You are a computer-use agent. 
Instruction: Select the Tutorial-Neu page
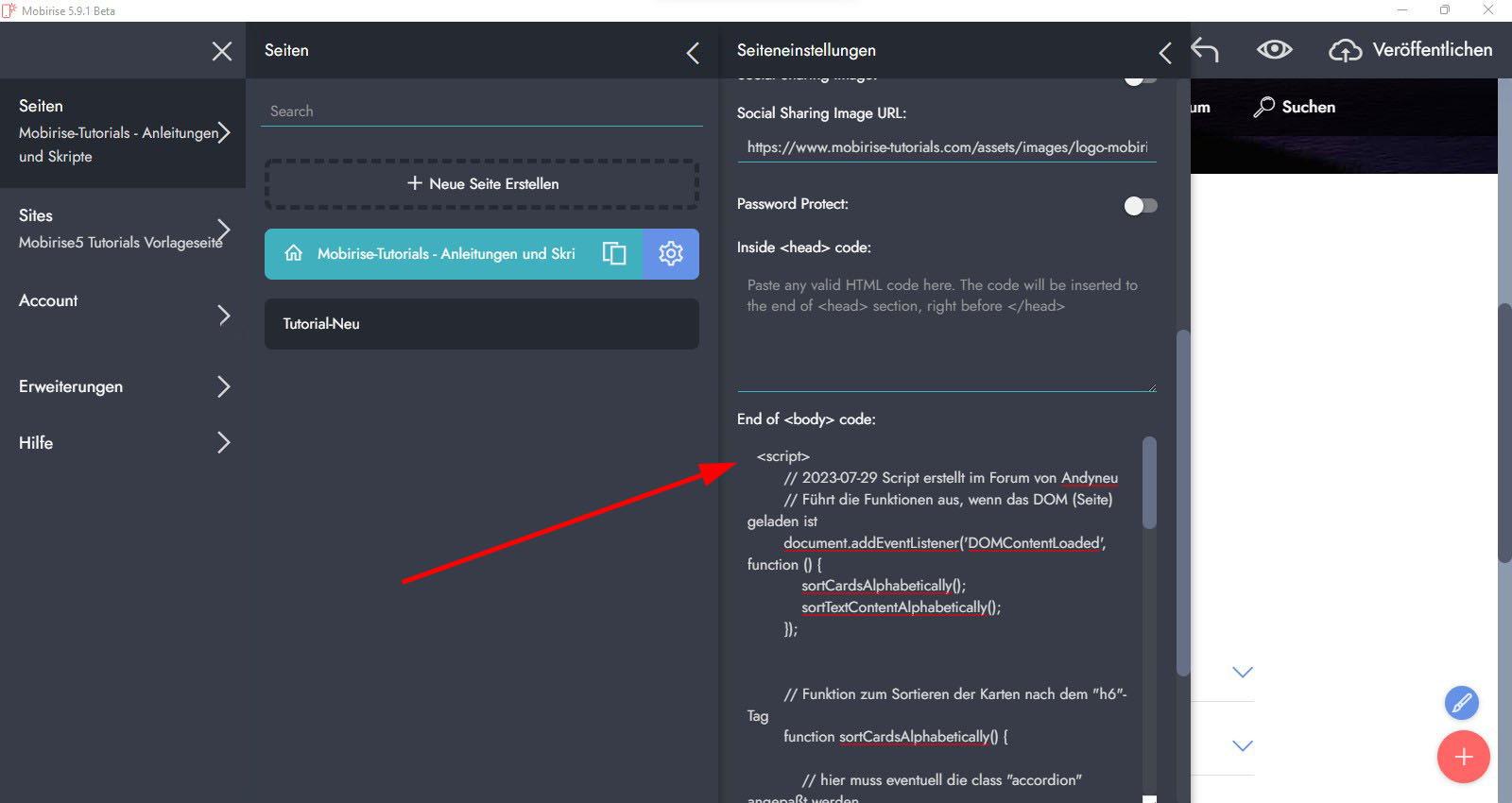click(x=482, y=324)
